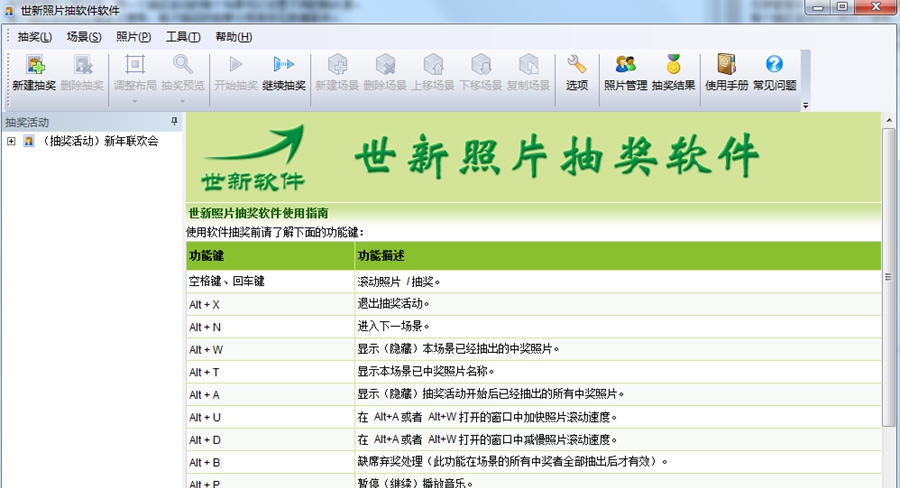Click the 复制场景 toolbar icon
Screen dimensions: 900x488
529,64
